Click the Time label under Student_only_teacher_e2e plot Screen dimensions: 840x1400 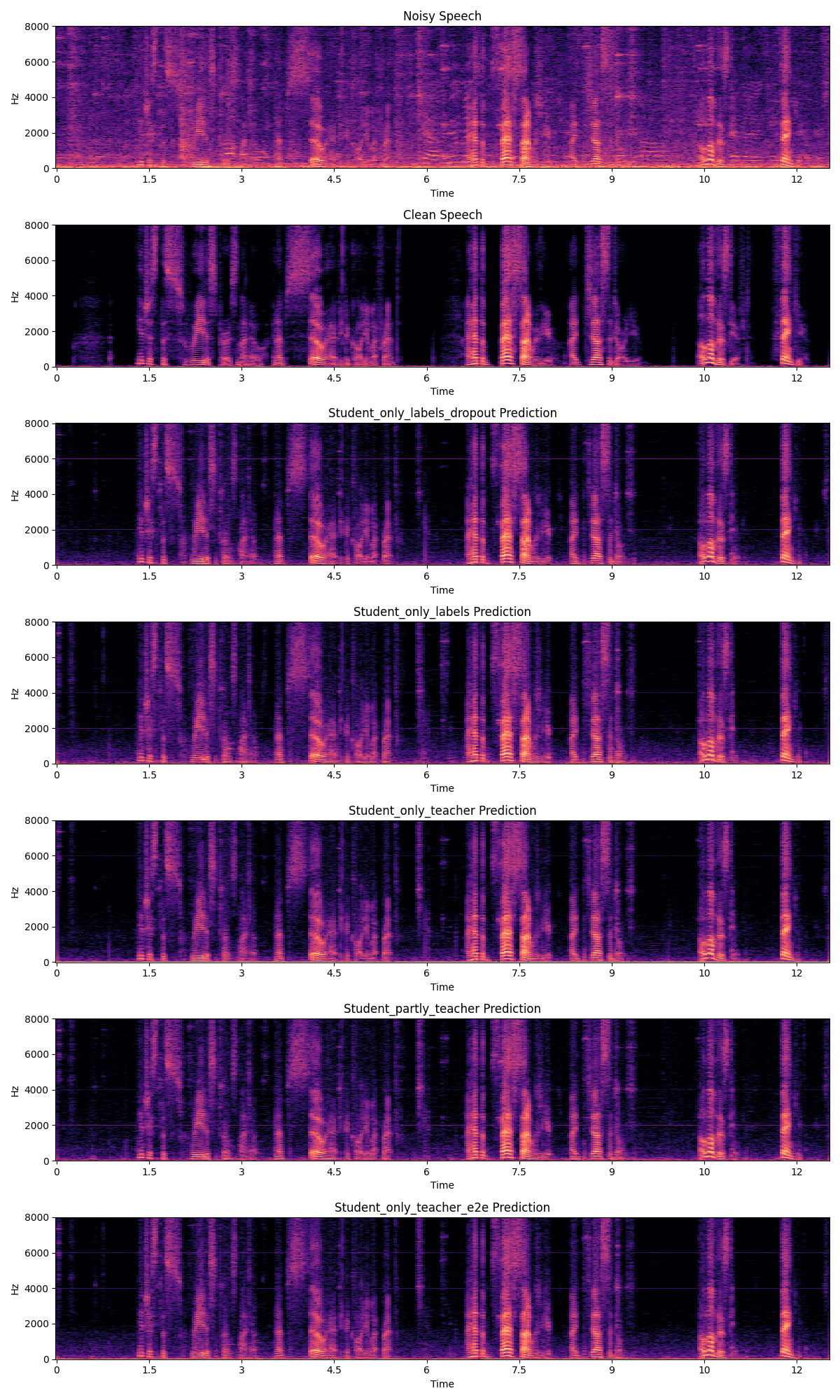click(442, 1384)
